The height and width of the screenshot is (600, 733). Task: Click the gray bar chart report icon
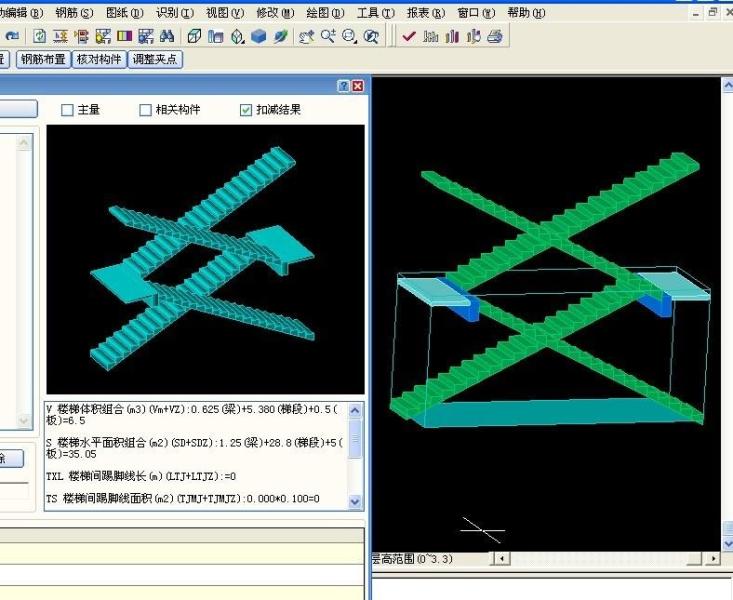click(x=431, y=36)
